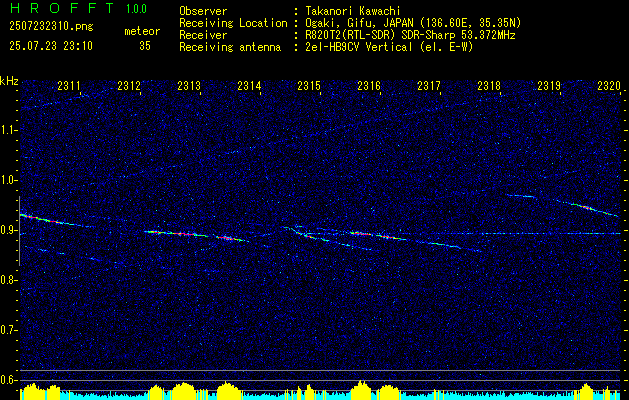Click time marker 2319
The height and width of the screenshot is (400, 629).
[549, 86]
